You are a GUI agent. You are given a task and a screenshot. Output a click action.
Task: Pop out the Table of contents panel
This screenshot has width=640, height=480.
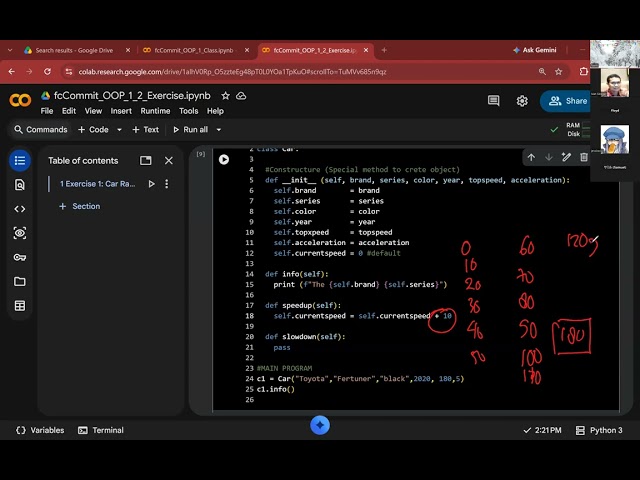(146, 160)
